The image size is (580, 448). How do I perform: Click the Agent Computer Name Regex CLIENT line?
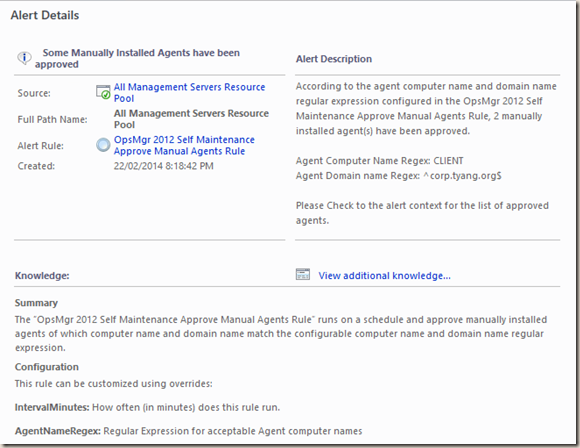click(380, 161)
